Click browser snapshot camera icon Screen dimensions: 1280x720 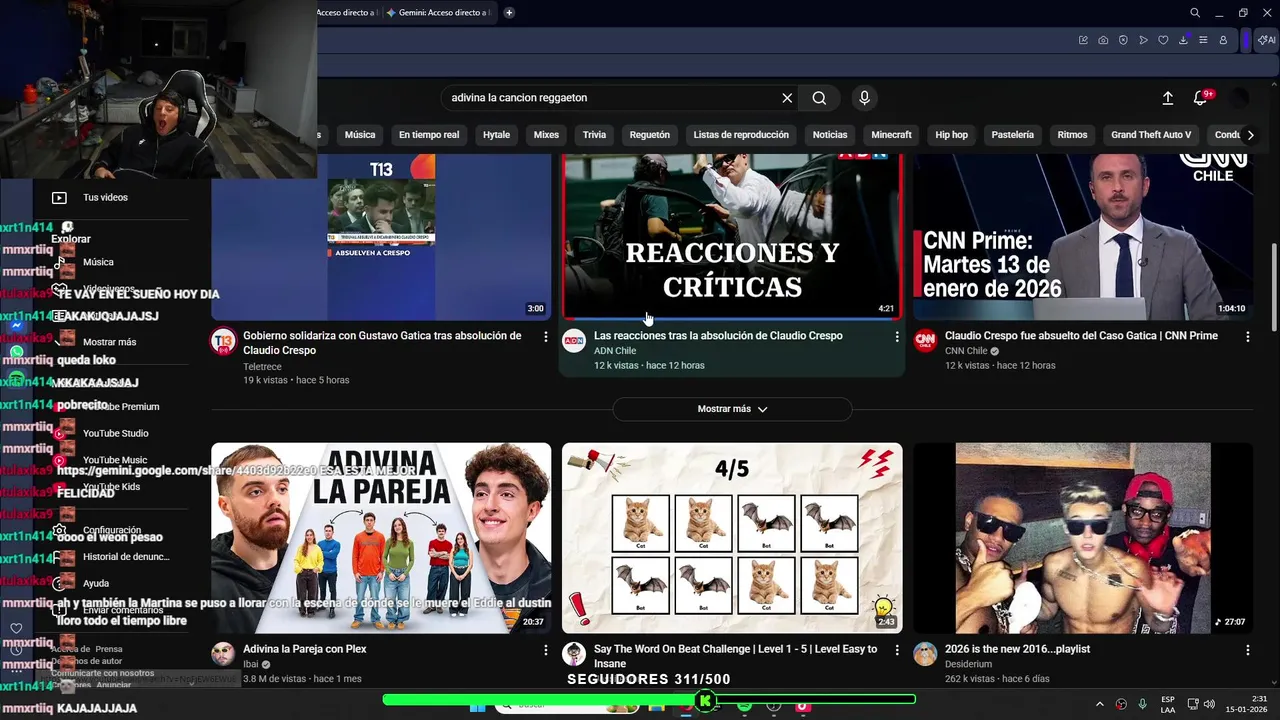point(1103,40)
